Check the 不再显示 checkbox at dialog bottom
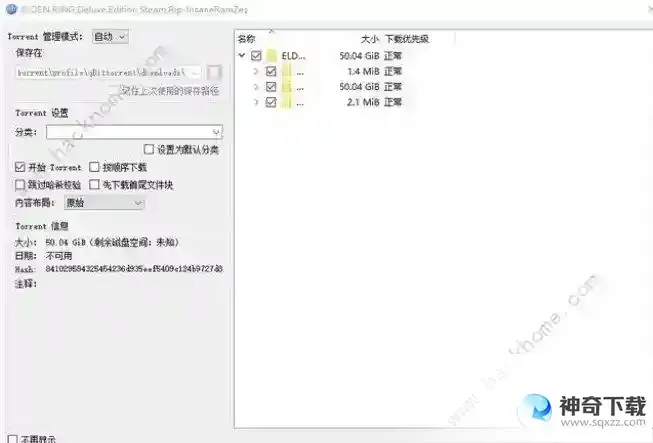The width and height of the screenshot is (653, 443). click(x=12, y=439)
